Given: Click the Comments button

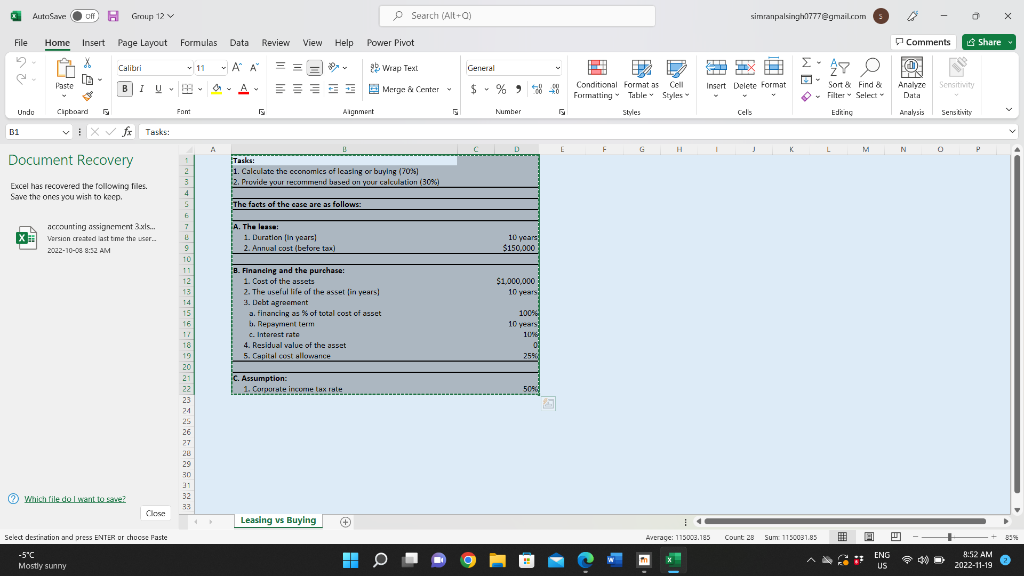Looking at the screenshot, I should tap(923, 42).
